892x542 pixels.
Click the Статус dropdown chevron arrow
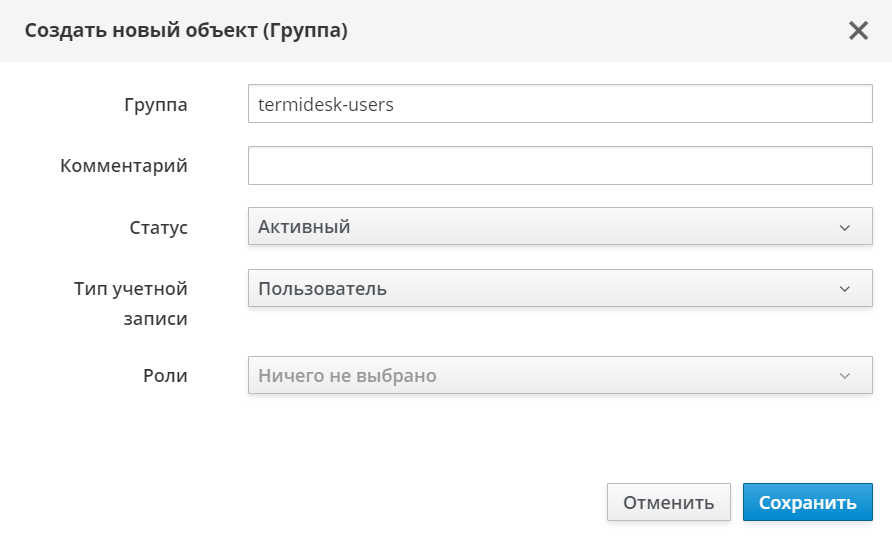pyautogui.click(x=845, y=227)
